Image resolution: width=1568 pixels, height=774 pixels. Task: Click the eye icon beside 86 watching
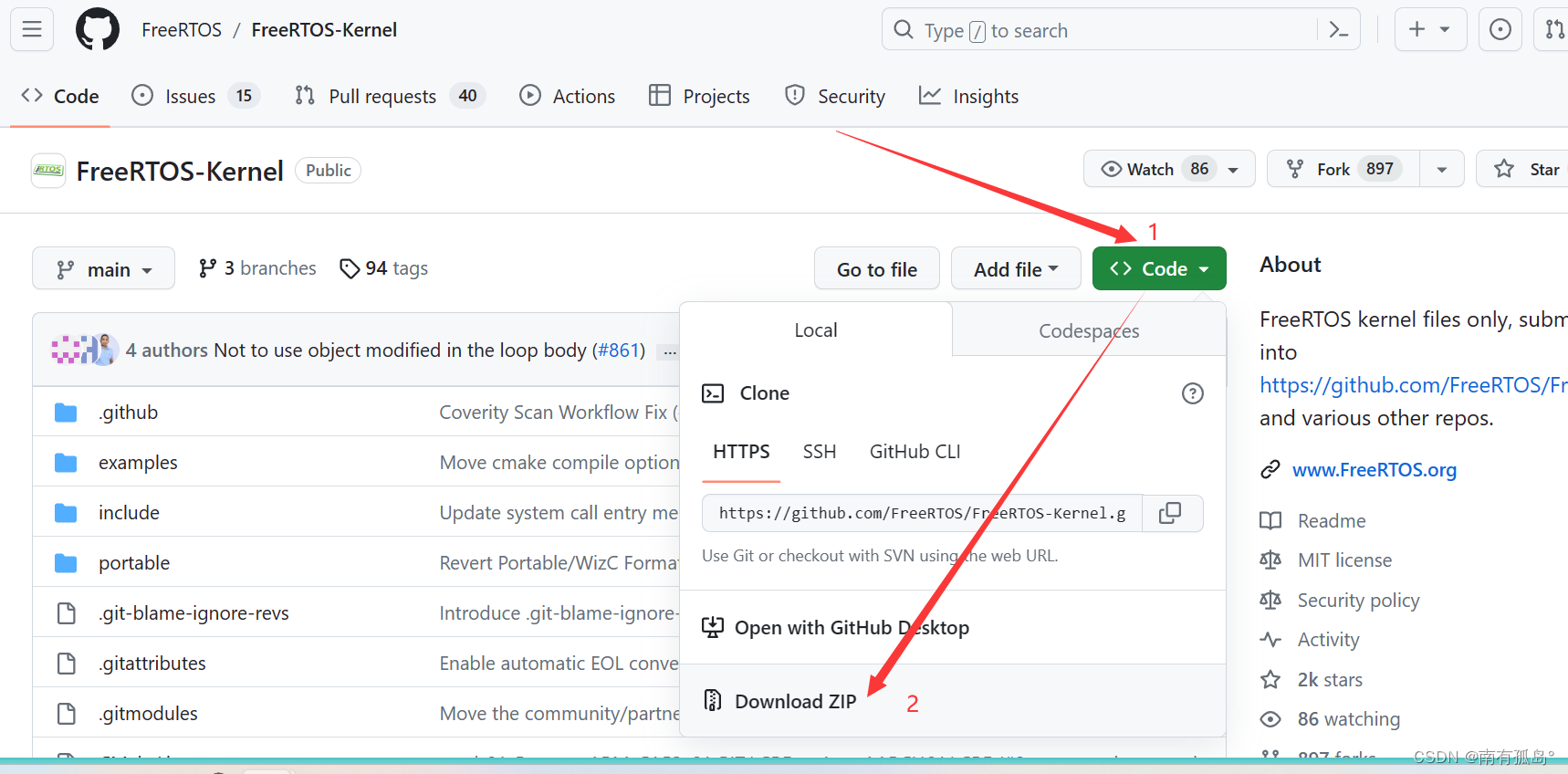(1270, 719)
